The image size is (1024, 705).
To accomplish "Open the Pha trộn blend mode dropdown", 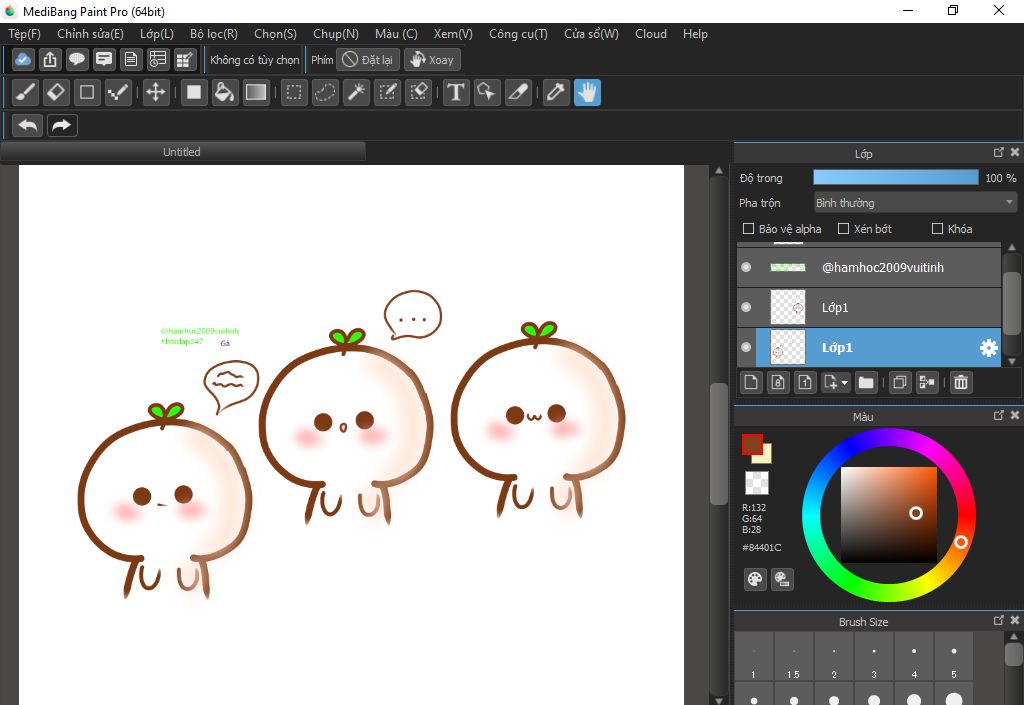I will (915, 203).
